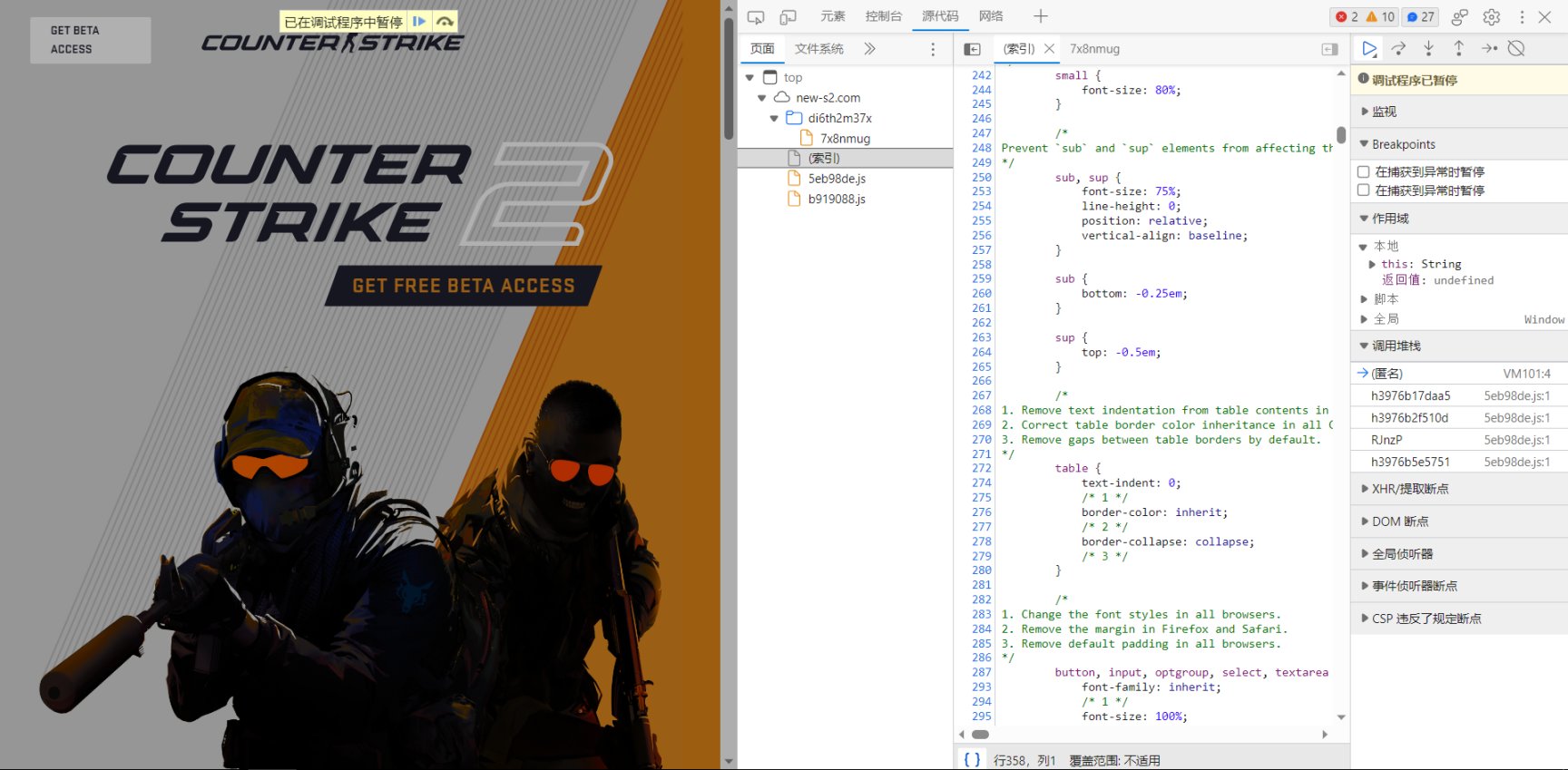Click the Counter-Strike header logo

[332, 43]
